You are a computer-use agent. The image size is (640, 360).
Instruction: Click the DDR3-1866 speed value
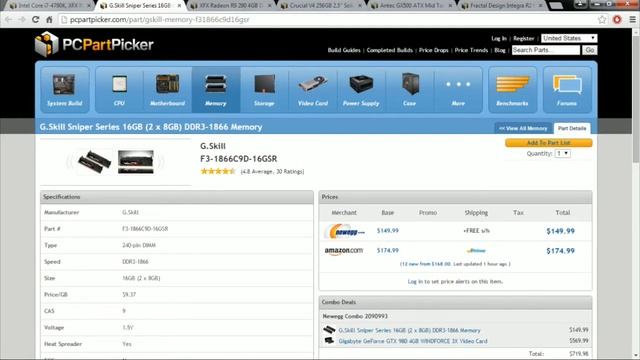[x=135, y=262]
